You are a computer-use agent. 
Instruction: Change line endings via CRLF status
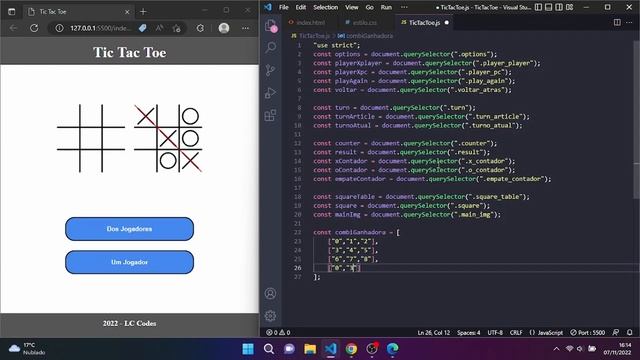[516, 333]
